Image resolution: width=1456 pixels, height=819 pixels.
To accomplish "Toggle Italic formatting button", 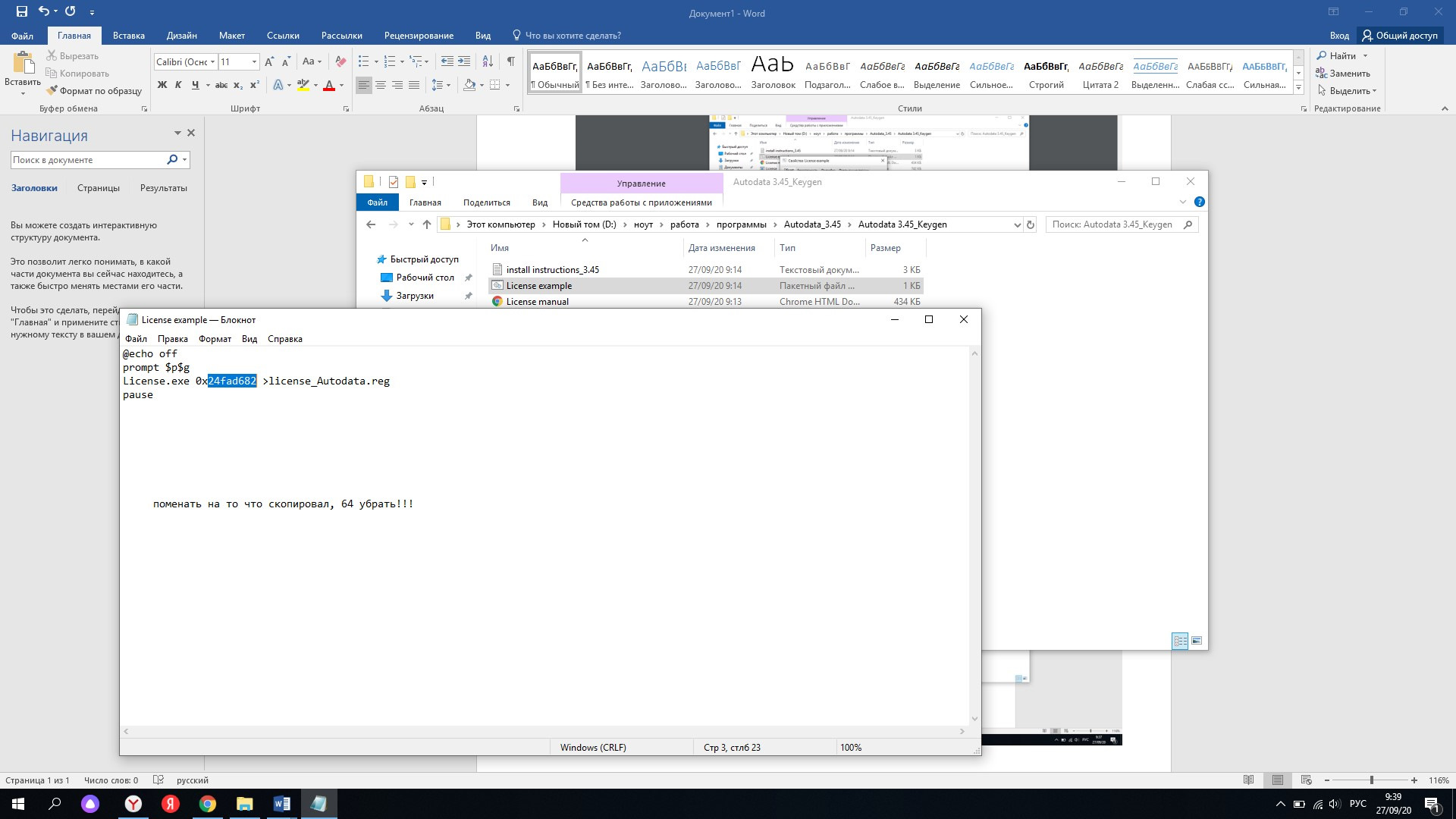I will point(178,85).
